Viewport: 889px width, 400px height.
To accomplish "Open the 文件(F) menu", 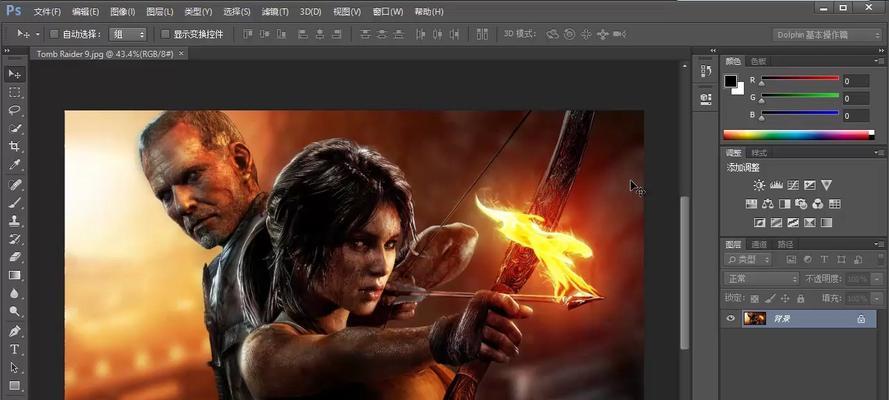I will point(47,11).
